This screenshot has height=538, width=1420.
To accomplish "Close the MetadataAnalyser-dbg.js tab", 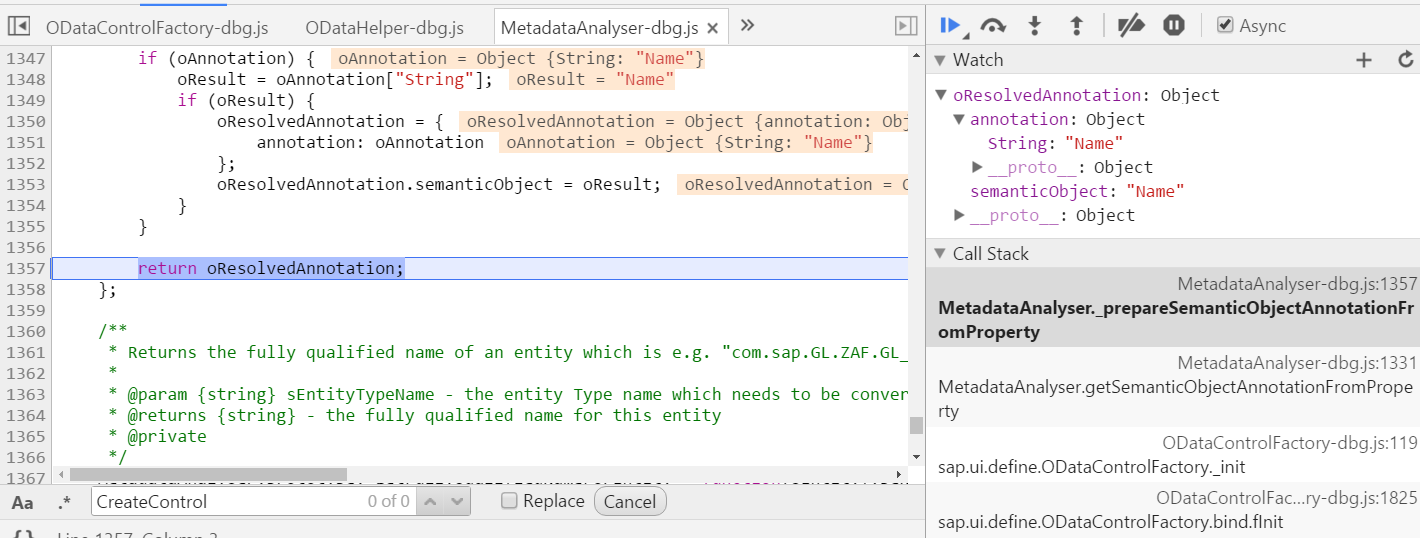I will tap(712, 28).
